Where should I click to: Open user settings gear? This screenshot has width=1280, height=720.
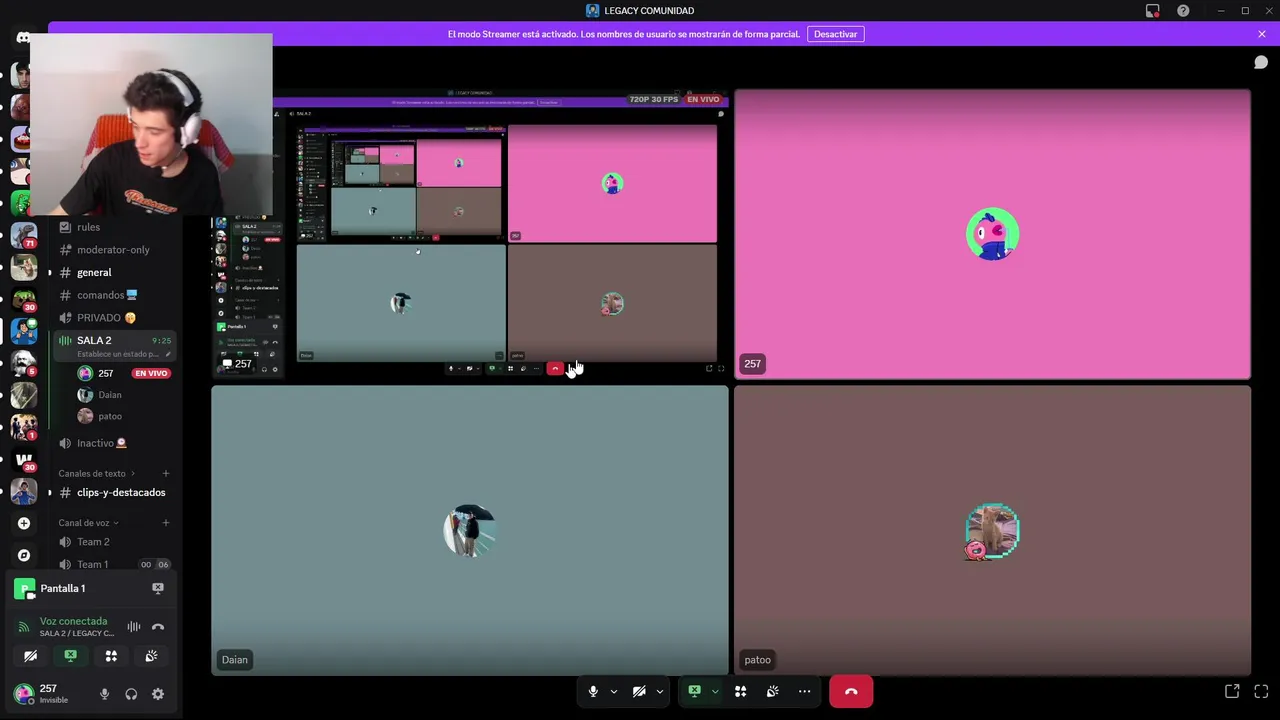pos(157,694)
